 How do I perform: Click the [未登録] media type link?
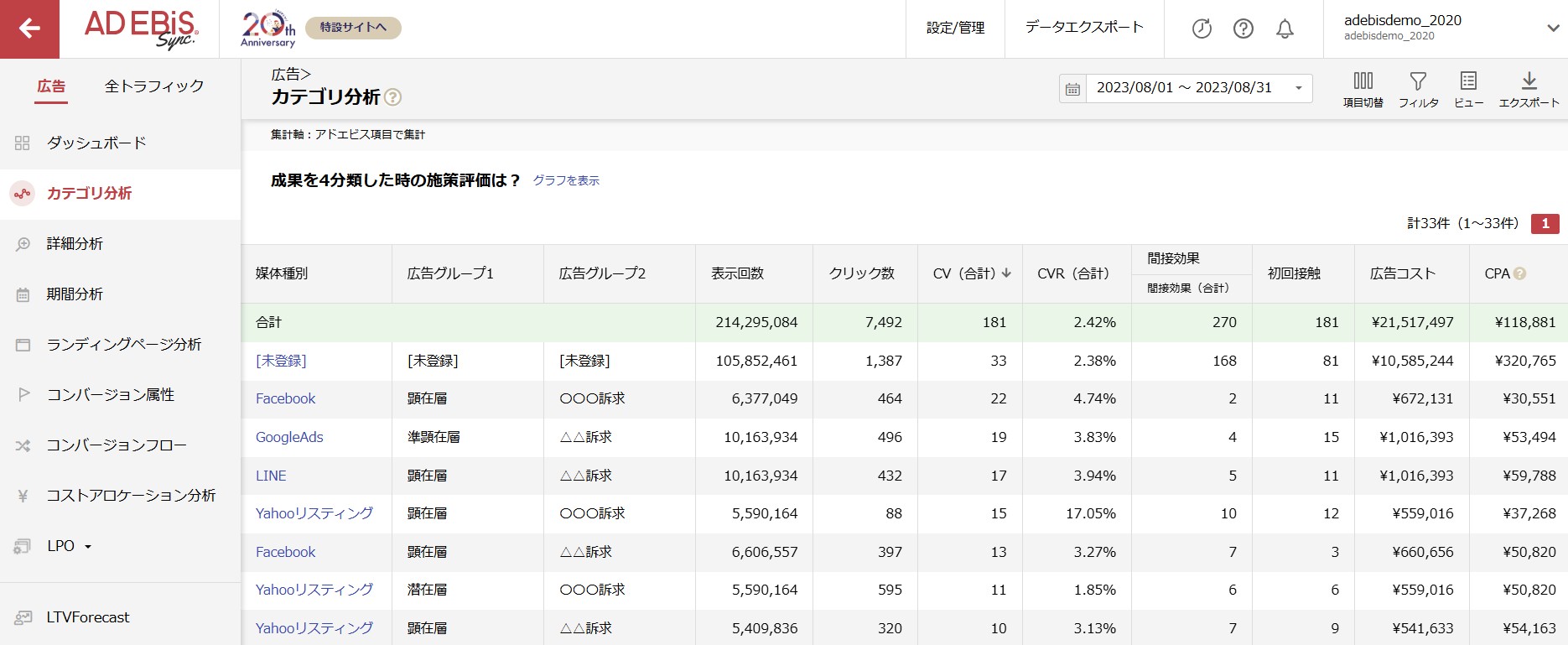pyautogui.click(x=281, y=361)
